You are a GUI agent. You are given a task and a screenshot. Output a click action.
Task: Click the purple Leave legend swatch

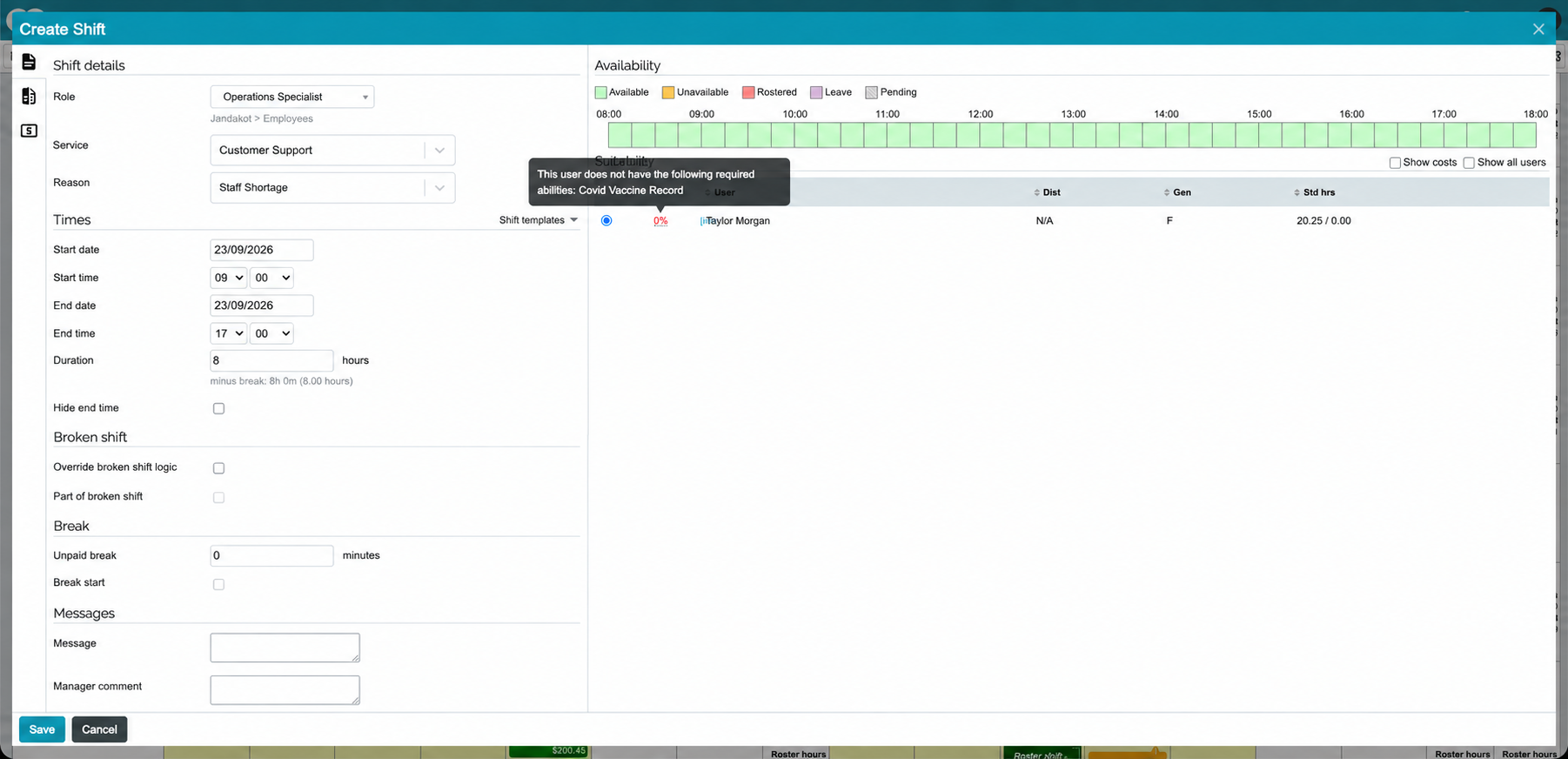(816, 92)
